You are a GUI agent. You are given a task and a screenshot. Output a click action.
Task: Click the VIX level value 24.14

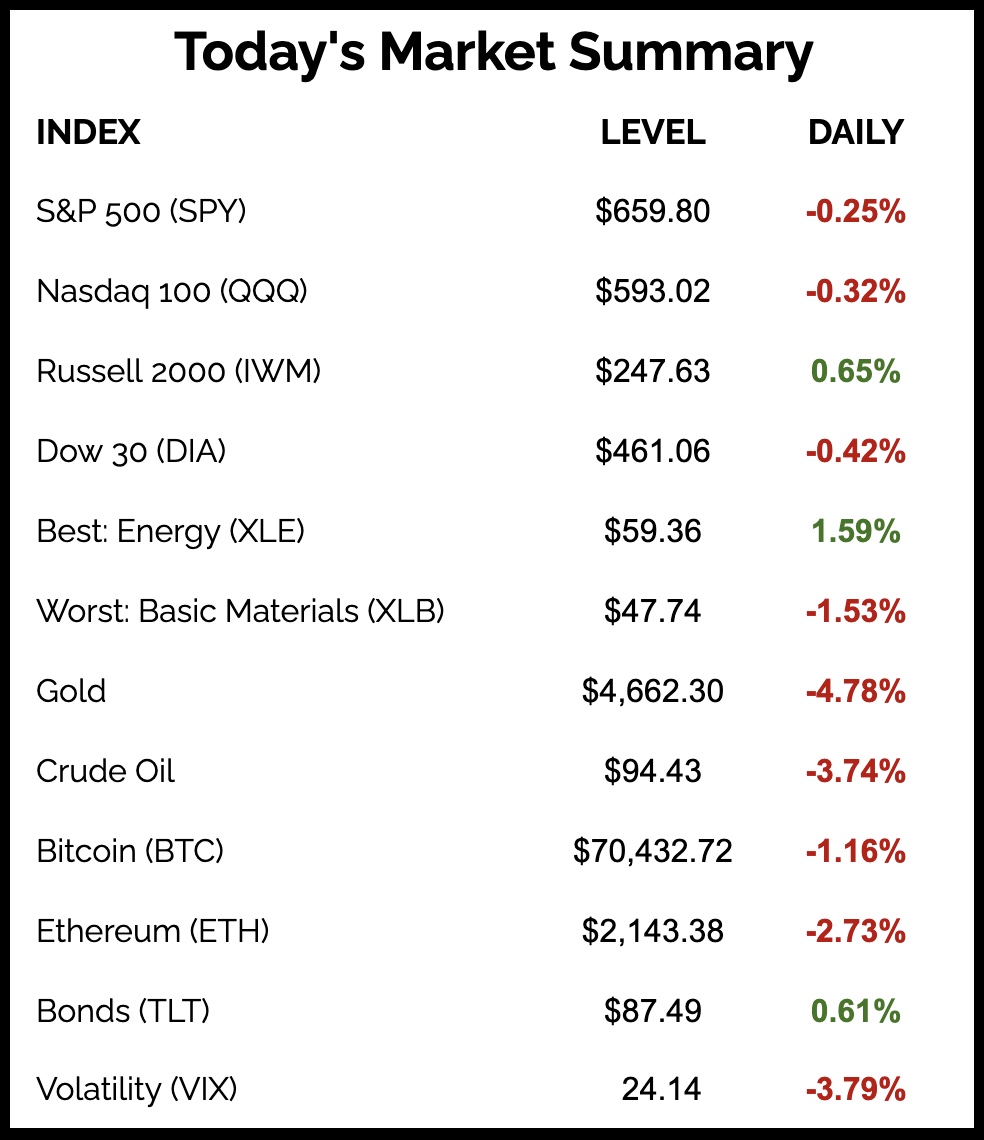coord(661,1088)
